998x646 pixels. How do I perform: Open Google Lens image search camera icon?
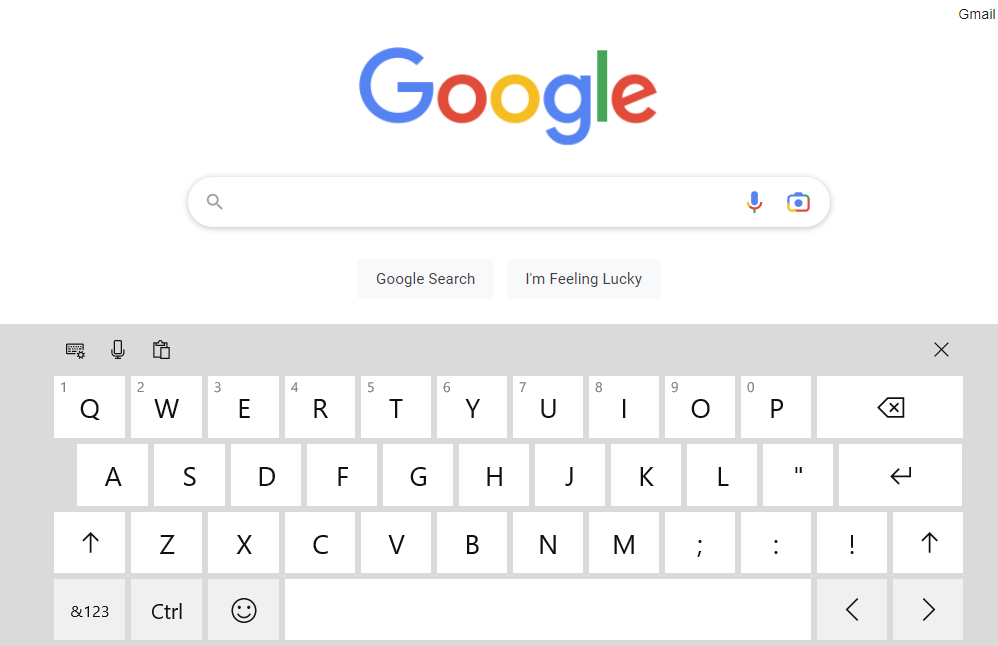[x=798, y=202]
